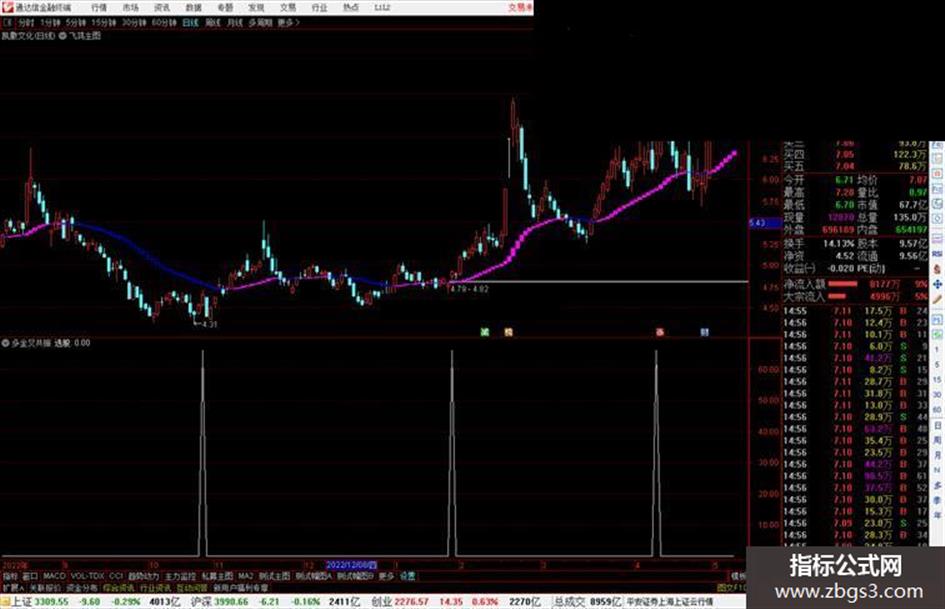
Task: Click the 通达信 app logo icon
Action: pos(7,7)
